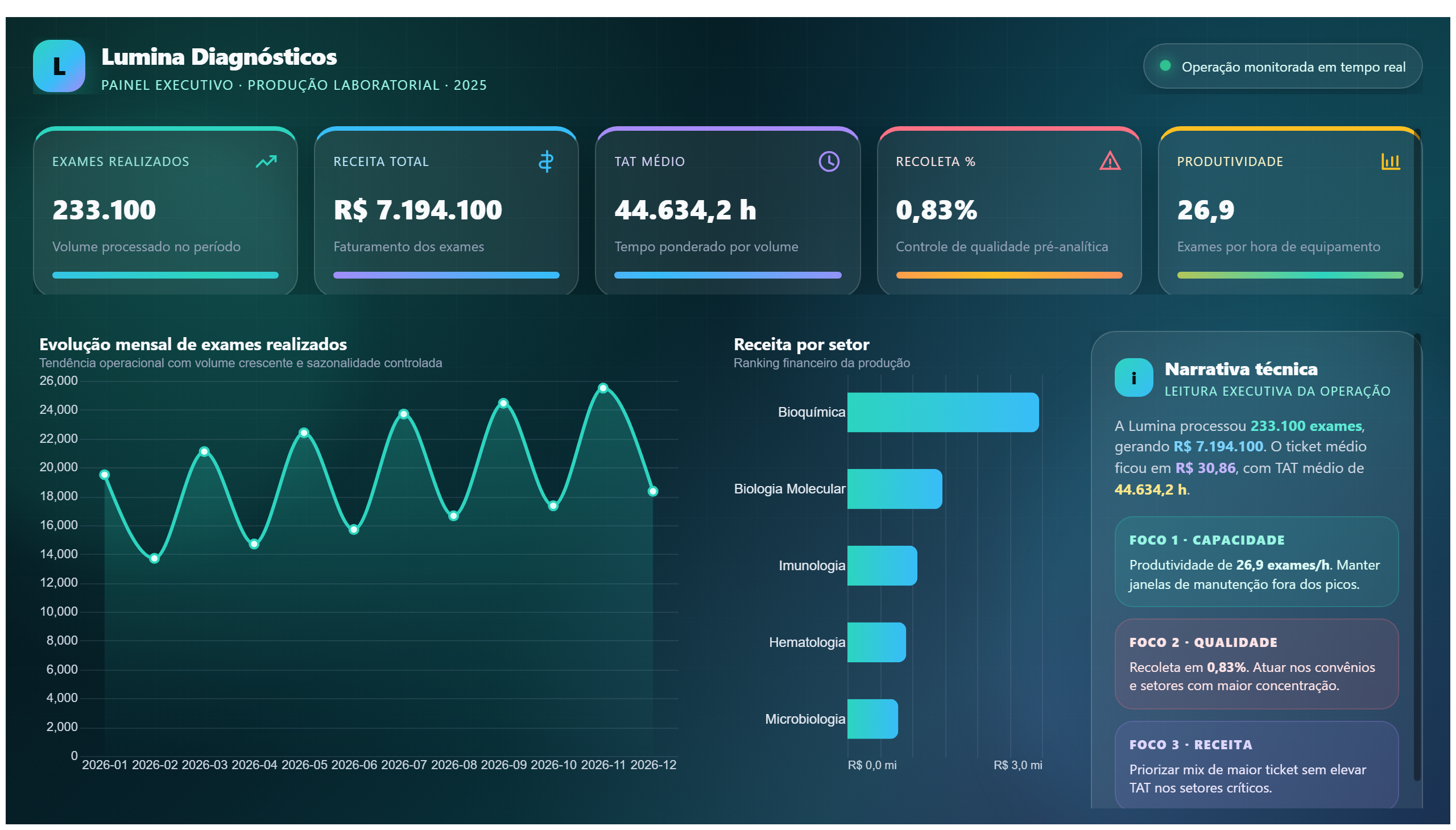1456x830 pixels.
Task: Click the clock icon in TAT Médio card
Action: (x=828, y=161)
